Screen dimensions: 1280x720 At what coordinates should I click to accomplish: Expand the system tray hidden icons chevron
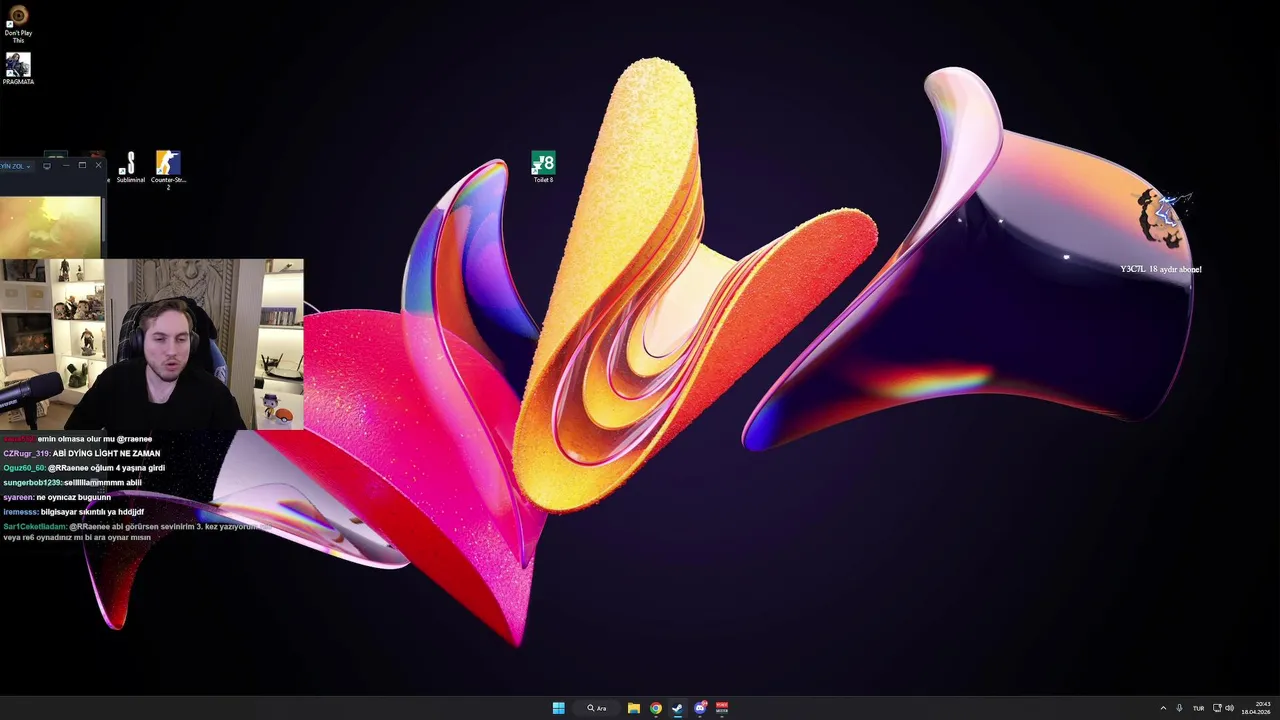click(1163, 708)
